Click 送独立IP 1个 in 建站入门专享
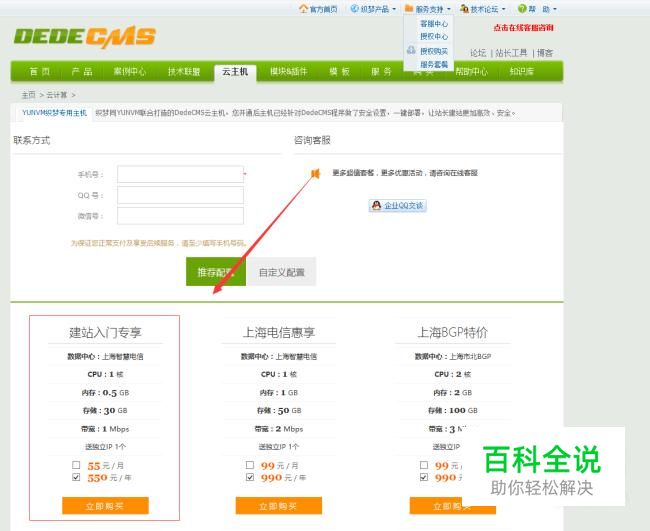The image size is (650, 531). coord(105,446)
